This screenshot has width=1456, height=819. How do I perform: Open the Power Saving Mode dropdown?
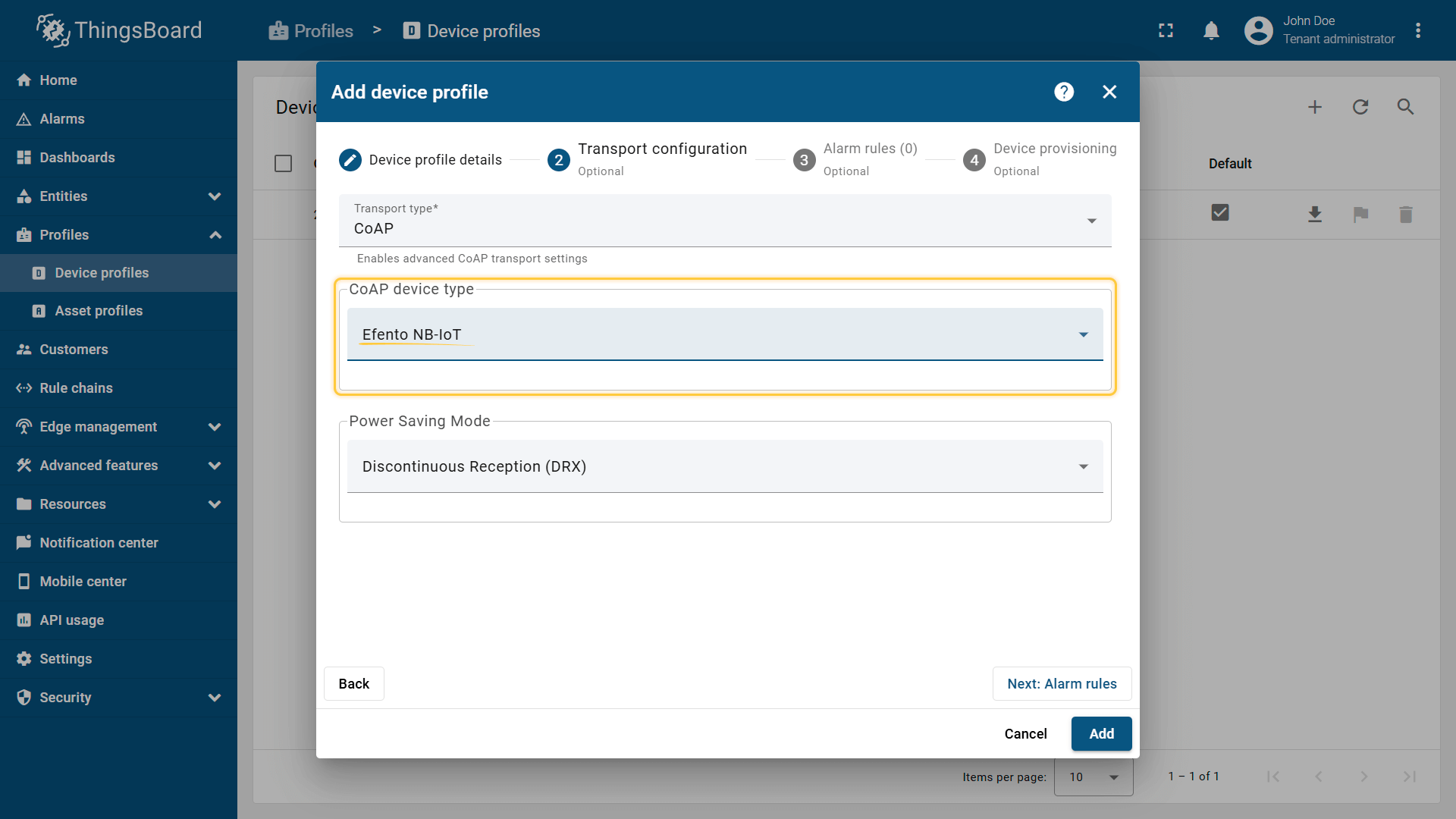click(724, 466)
